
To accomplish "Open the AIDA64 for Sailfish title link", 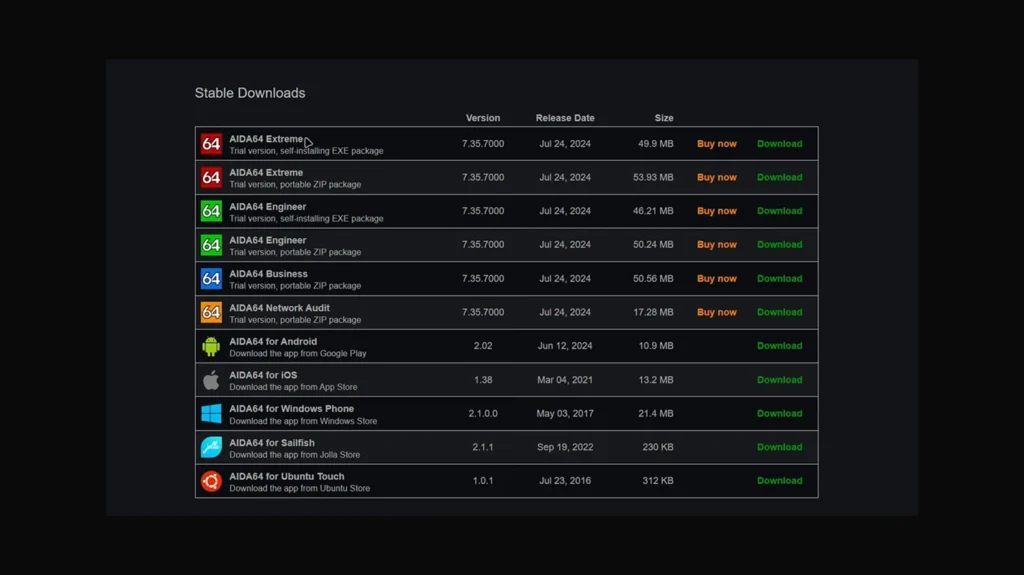I will click(272, 442).
